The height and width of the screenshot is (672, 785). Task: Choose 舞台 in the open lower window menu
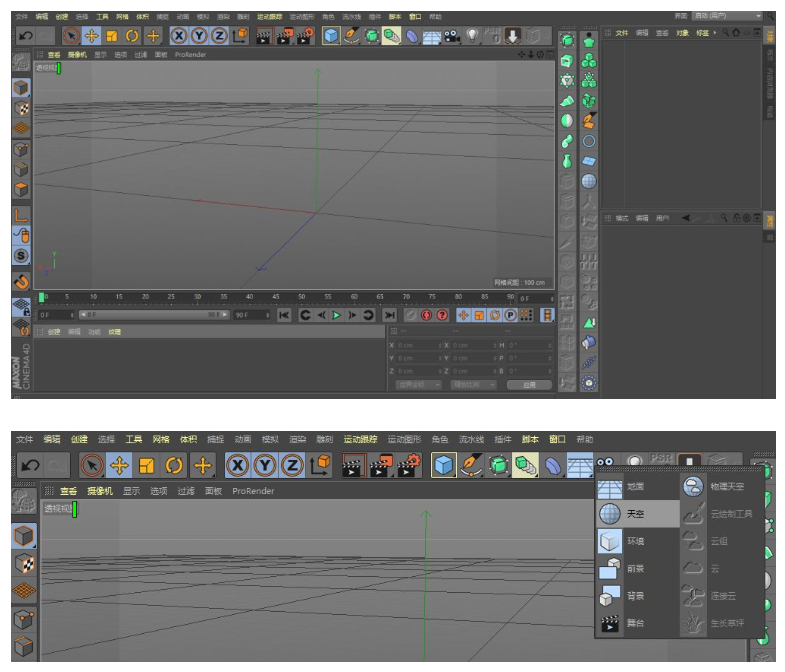tap(638, 623)
